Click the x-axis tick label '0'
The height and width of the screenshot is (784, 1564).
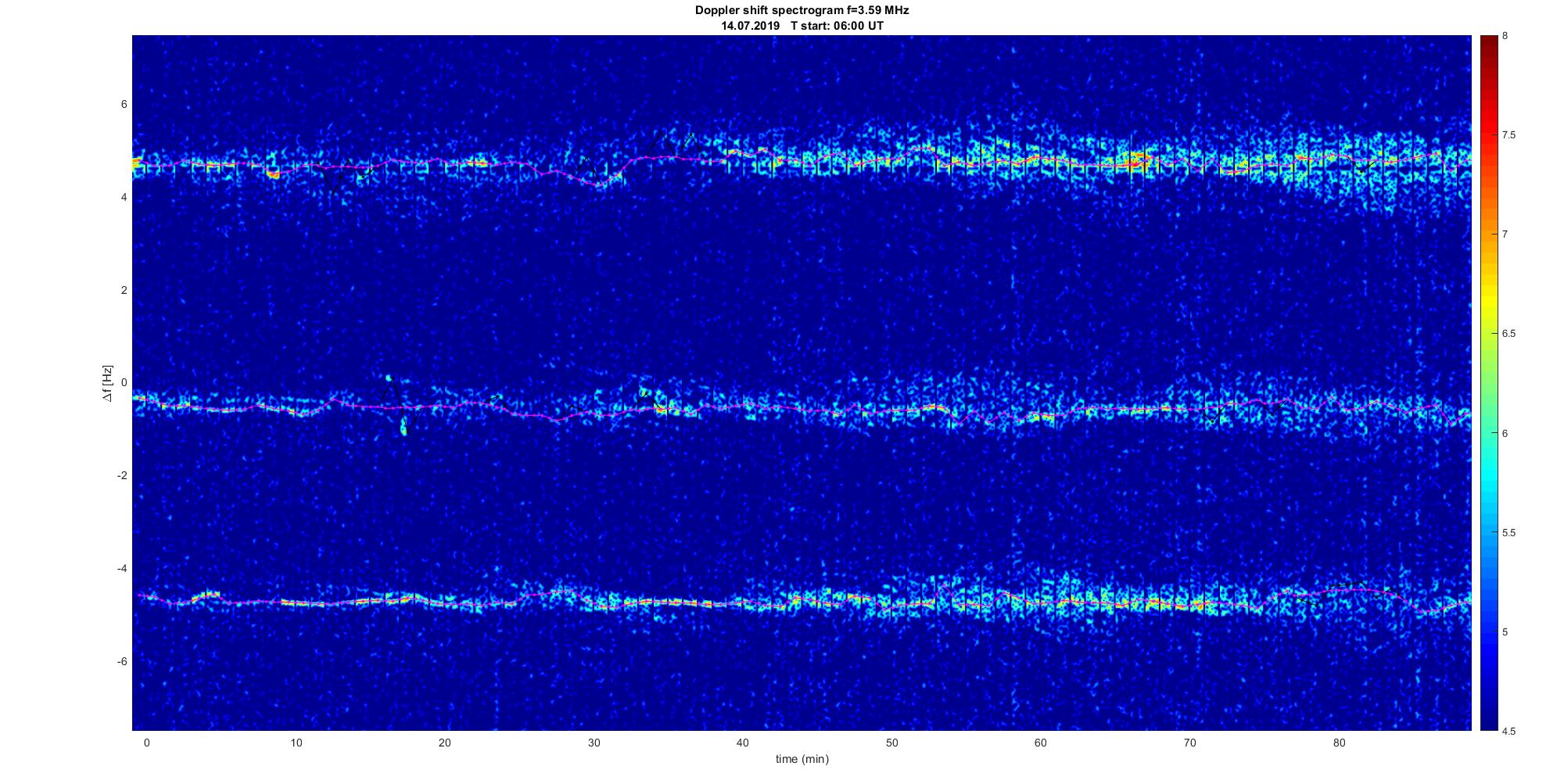(146, 743)
